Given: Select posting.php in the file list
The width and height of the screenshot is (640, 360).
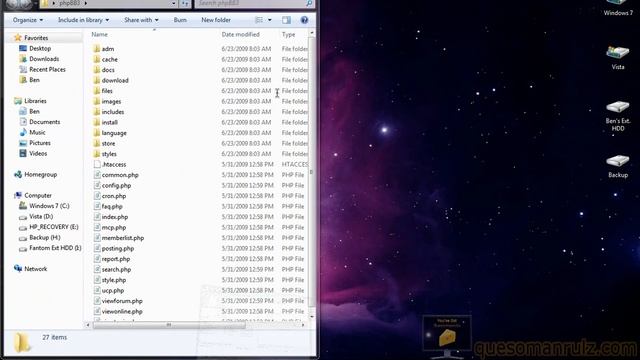Looking at the screenshot, I should tap(118, 249).
